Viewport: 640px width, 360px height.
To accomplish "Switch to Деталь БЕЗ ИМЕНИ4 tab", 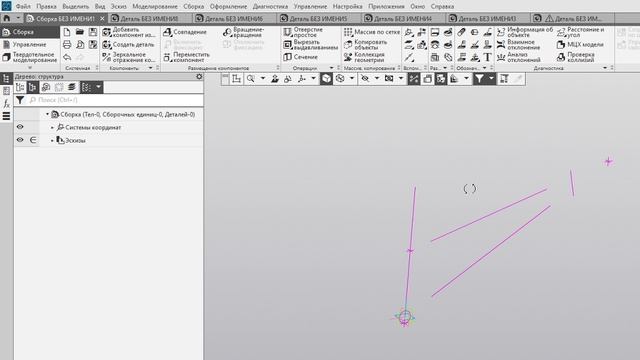I will click(402, 19).
